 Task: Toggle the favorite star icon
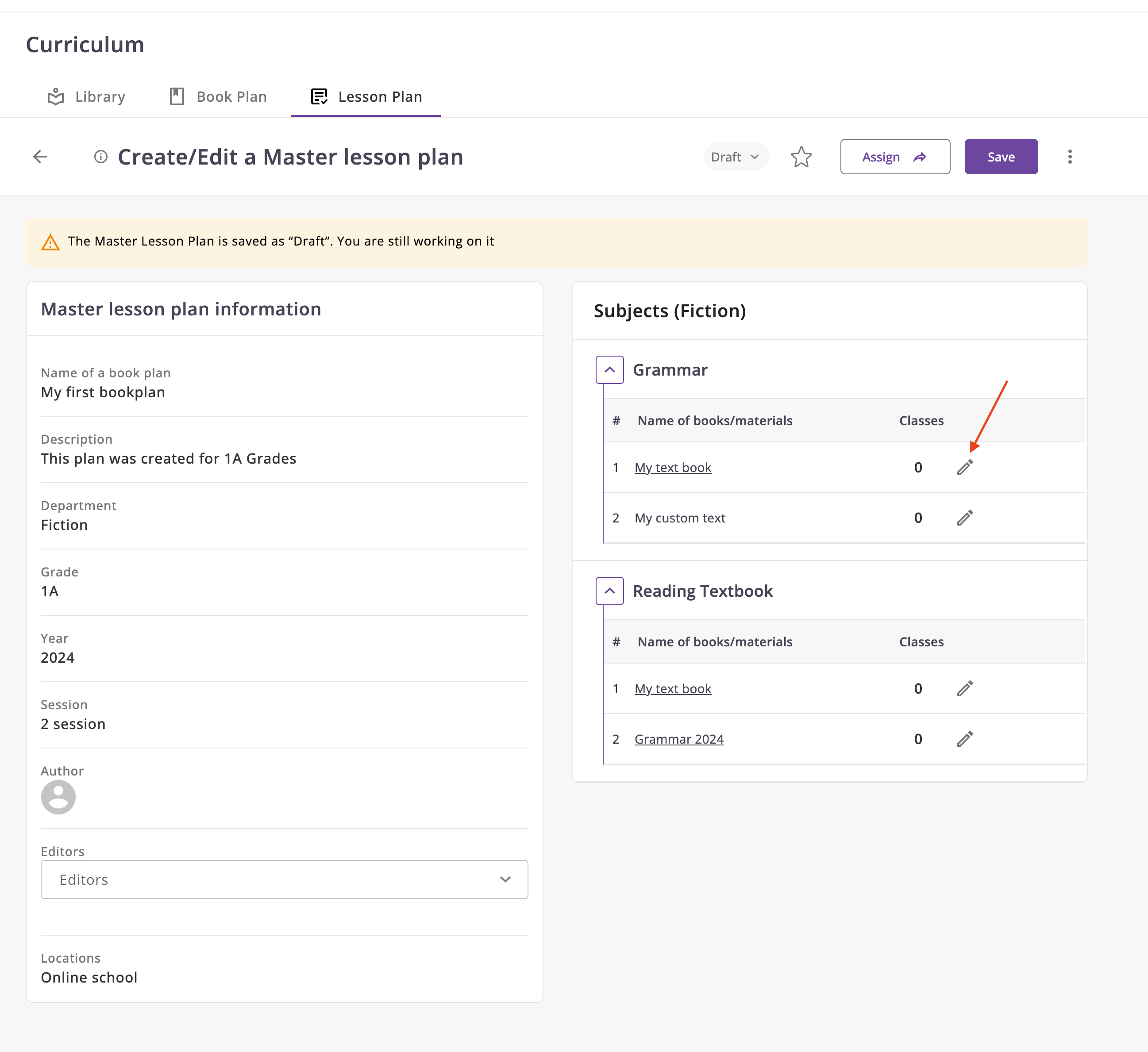tap(801, 157)
